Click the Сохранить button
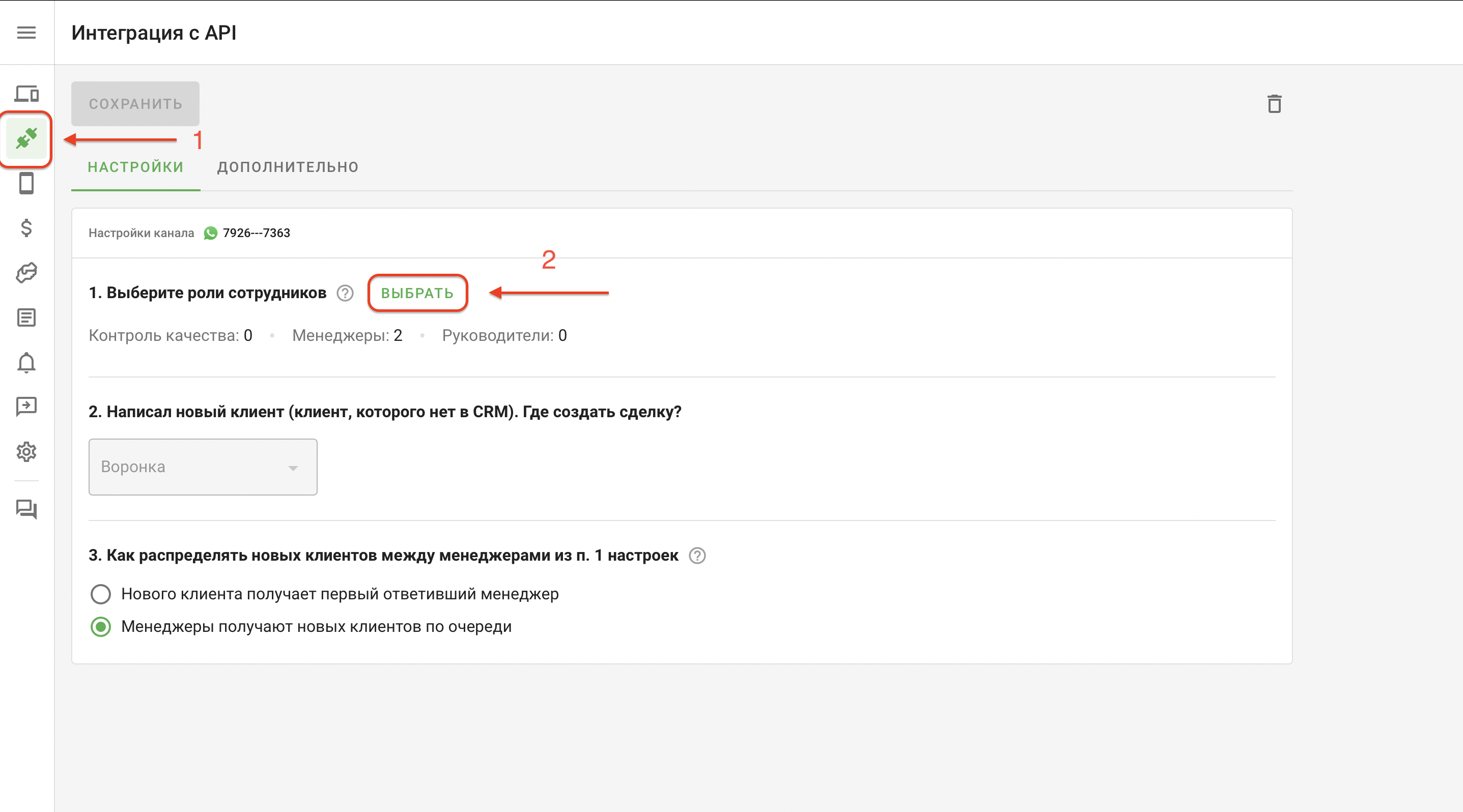The height and width of the screenshot is (812, 1463). pos(135,104)
